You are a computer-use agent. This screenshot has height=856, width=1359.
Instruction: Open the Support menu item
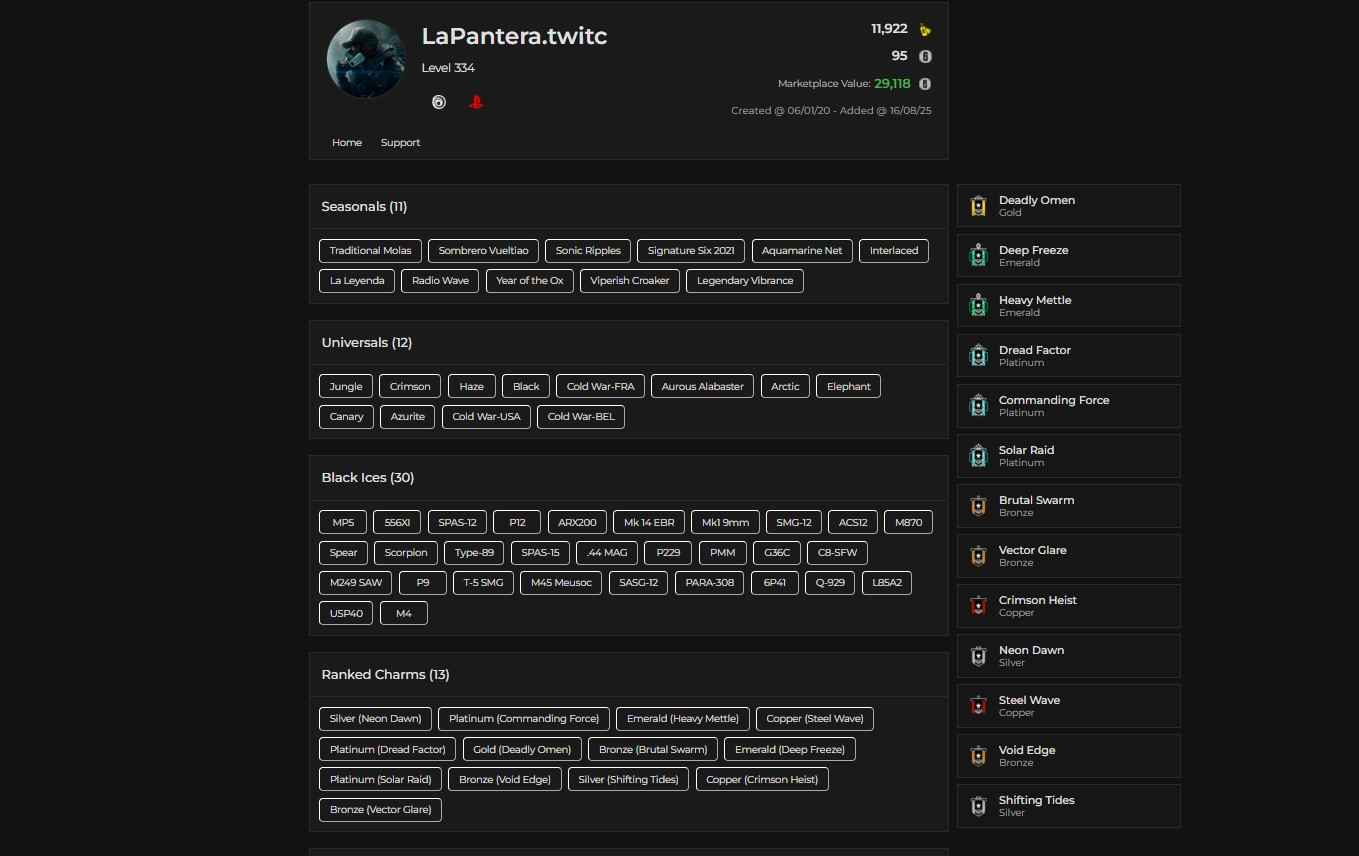point(400,143)
